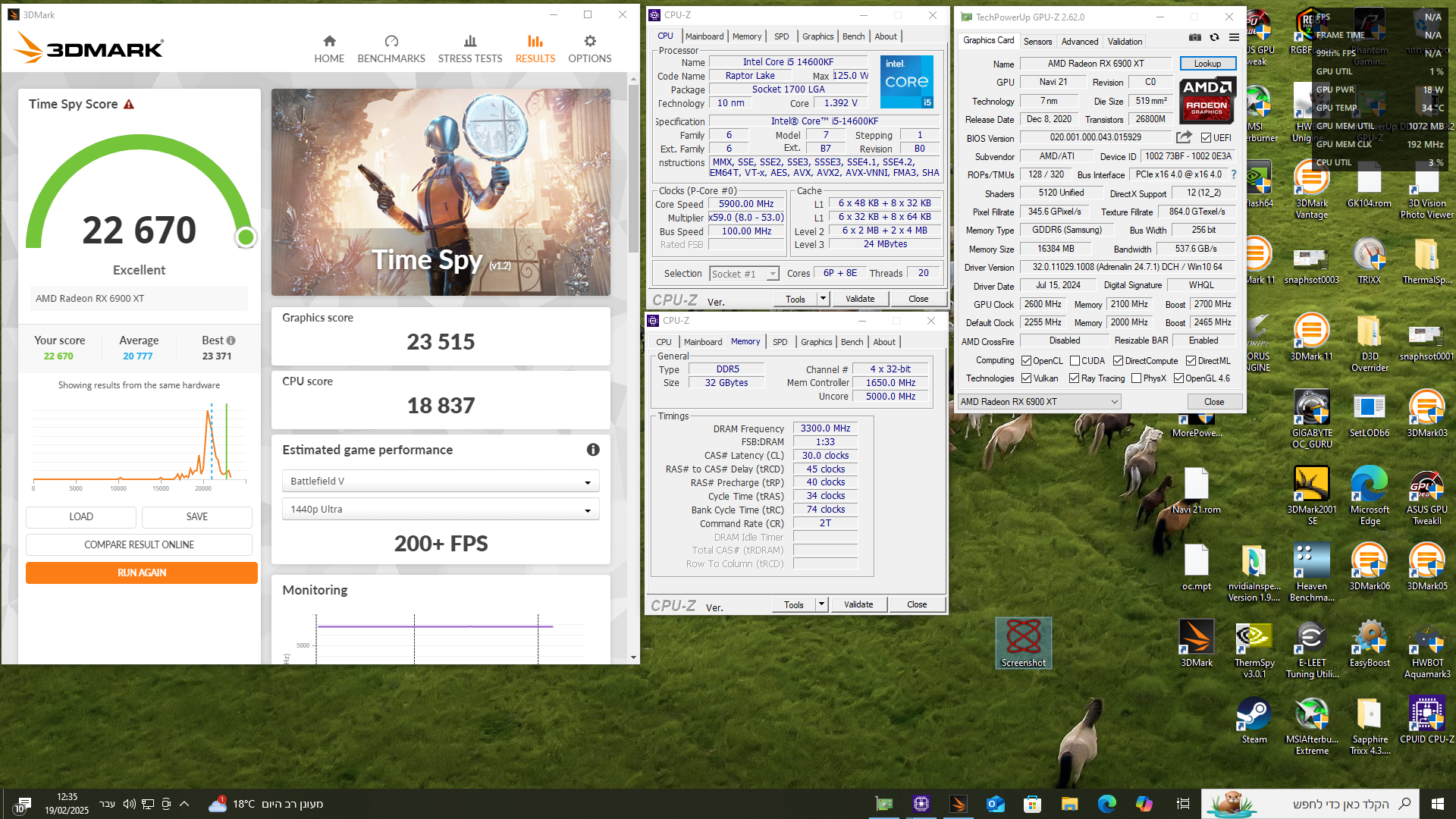1456x819 pixels.
Task: Click the Windows search box in taskbar
Action: tap(1310, 804)
